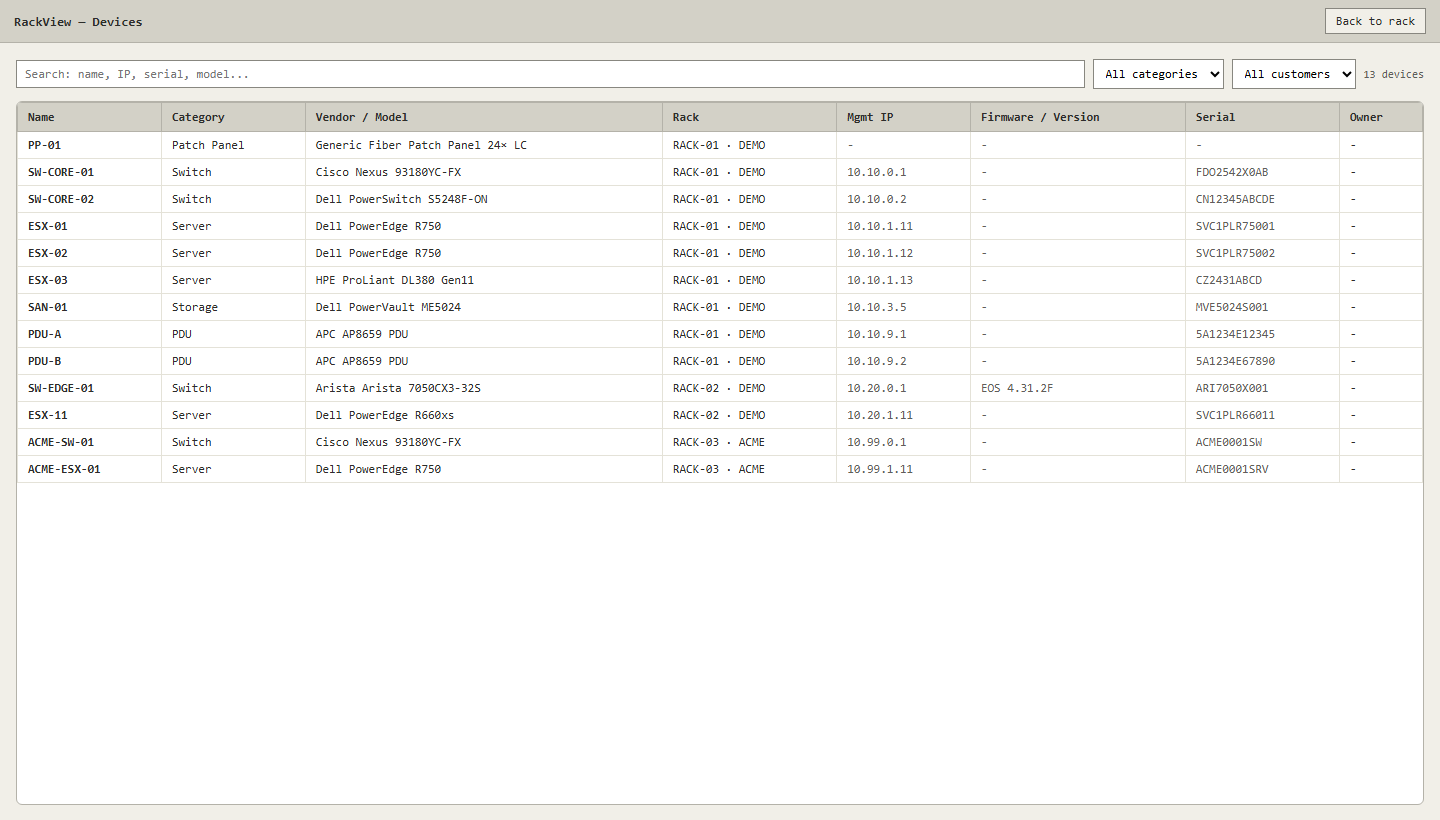
Task: Select the SAN-01 device name
Action: click(48, 307)
